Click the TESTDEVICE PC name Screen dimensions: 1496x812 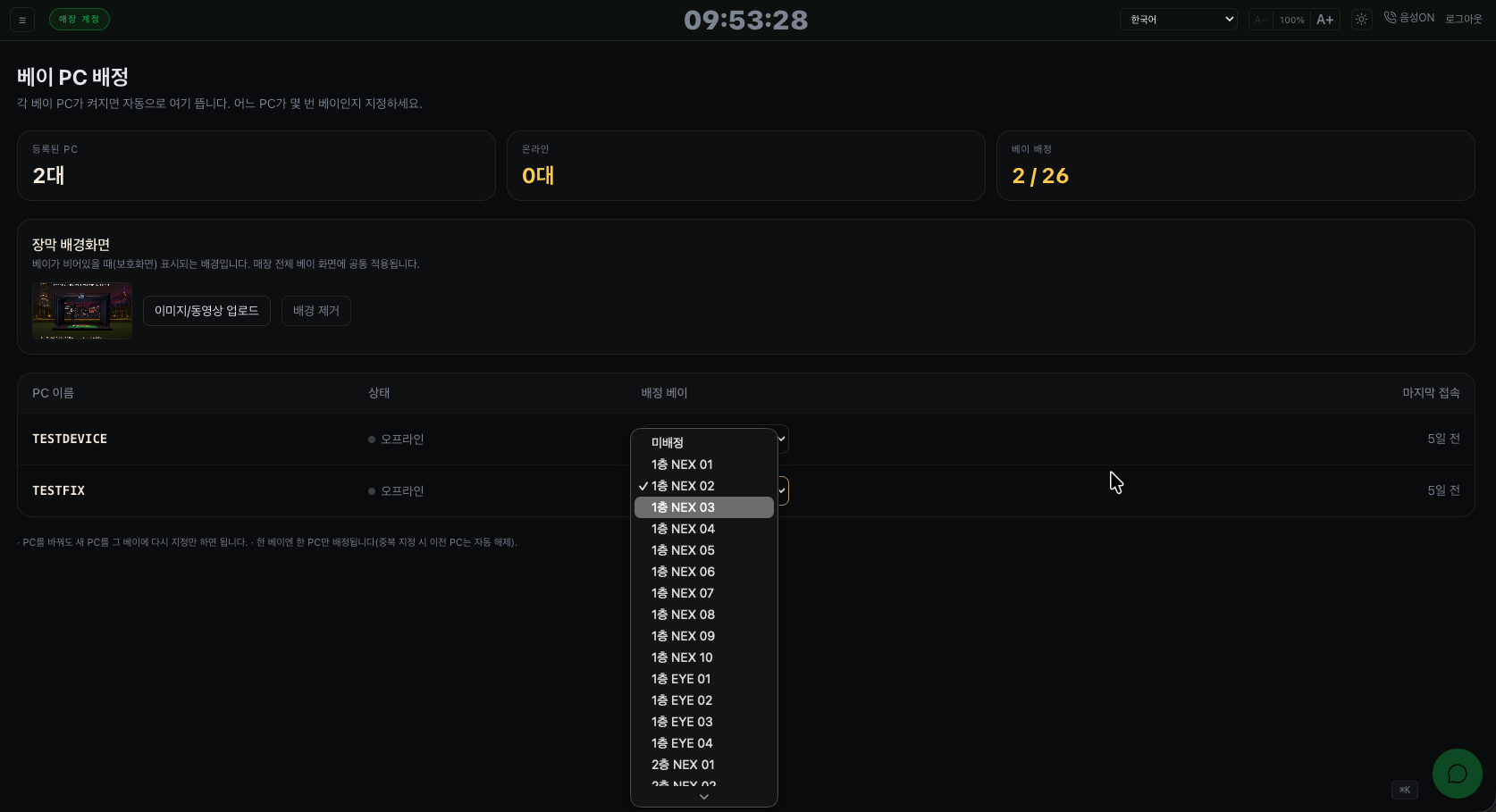(x=70, y=439)
